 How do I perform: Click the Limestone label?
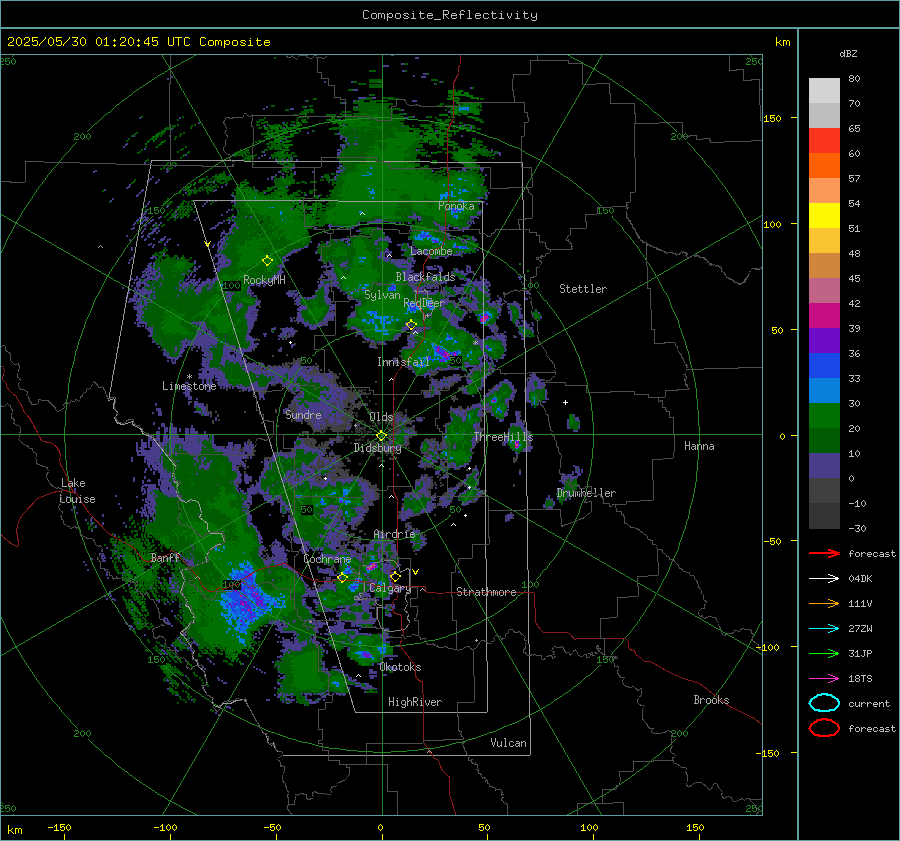[189, 386]
